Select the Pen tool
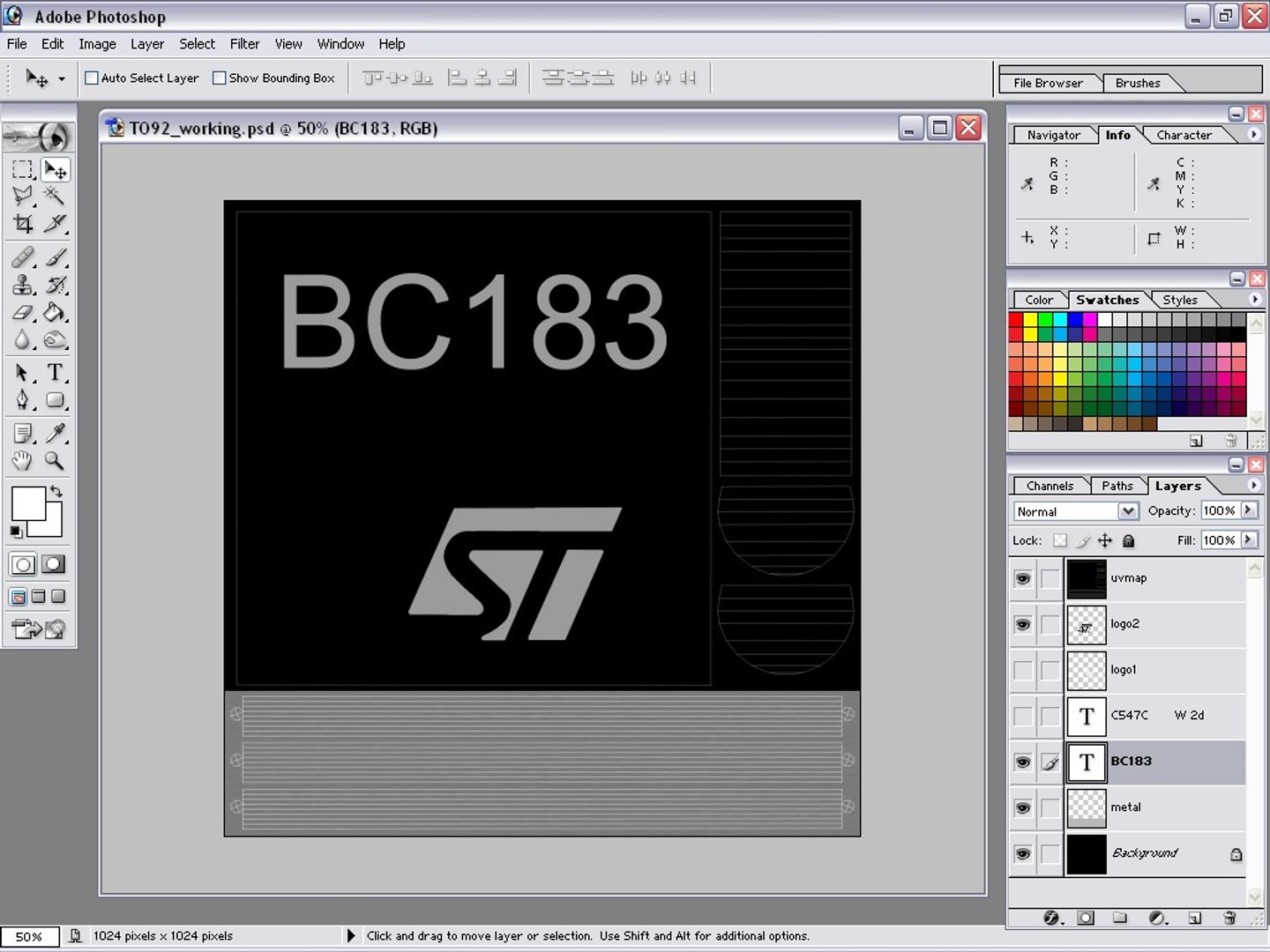 coord(24,400)
